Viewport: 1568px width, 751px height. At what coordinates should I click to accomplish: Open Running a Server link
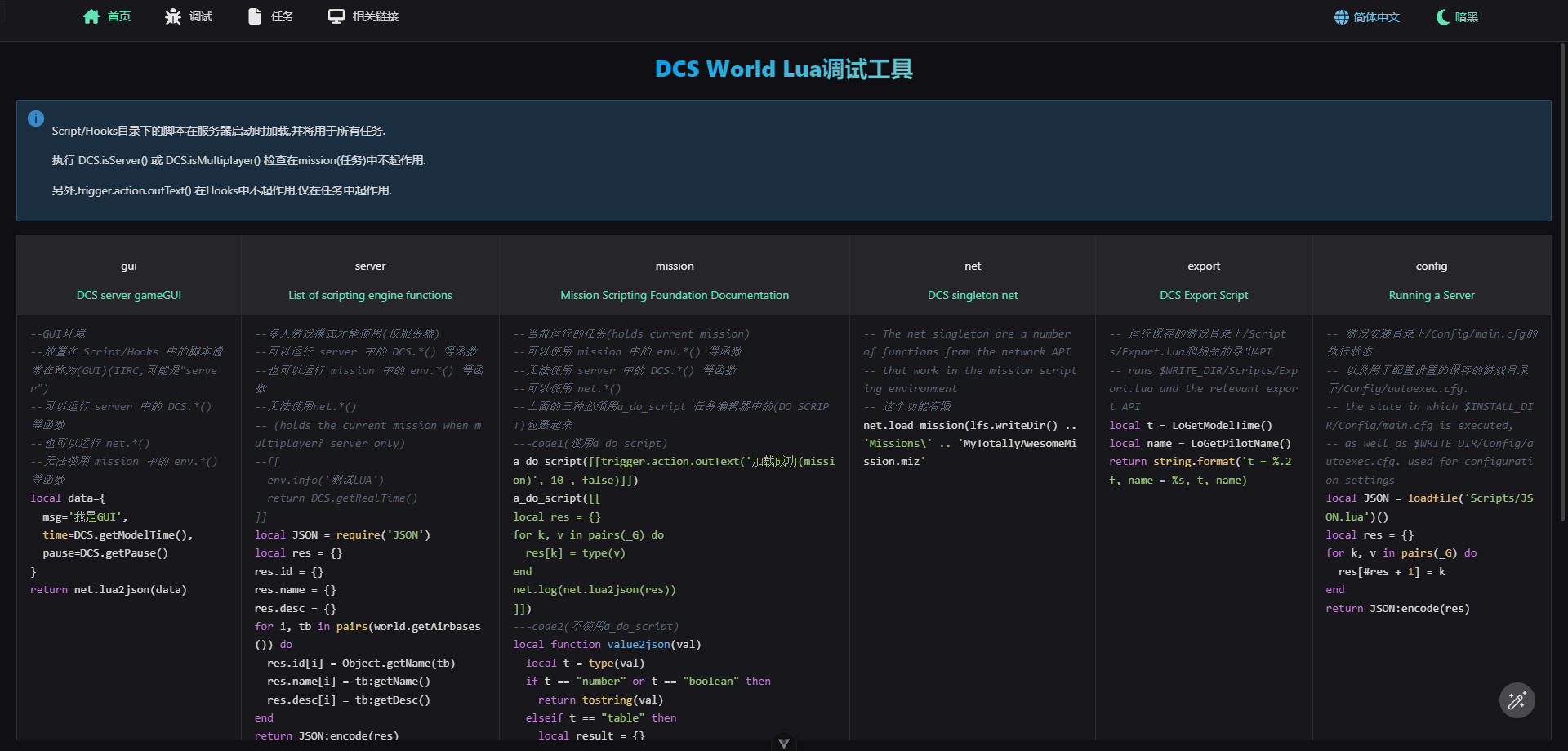[x=1432, y=295]
